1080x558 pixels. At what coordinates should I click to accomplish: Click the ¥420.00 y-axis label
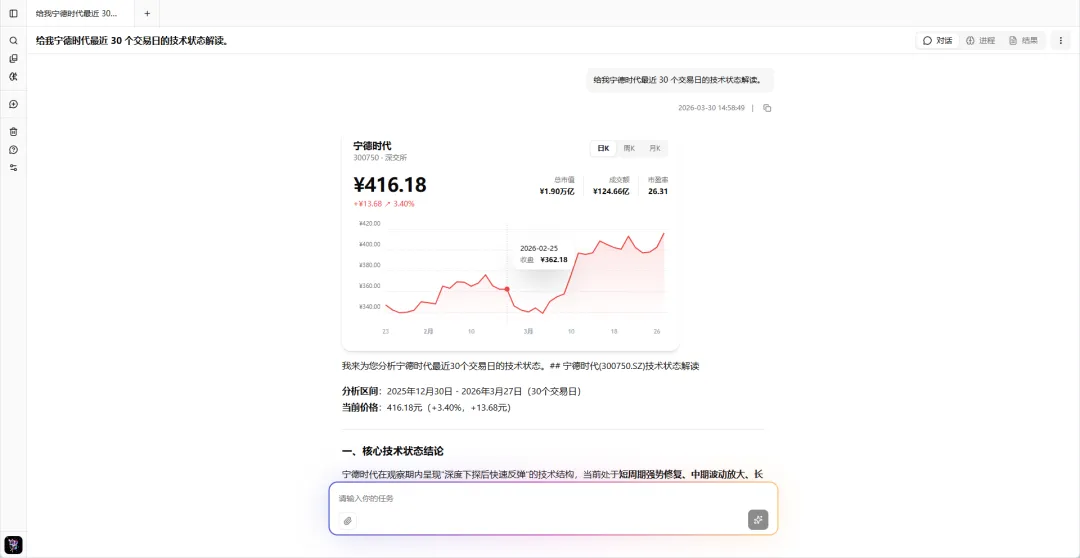click(x=370, y=224)
